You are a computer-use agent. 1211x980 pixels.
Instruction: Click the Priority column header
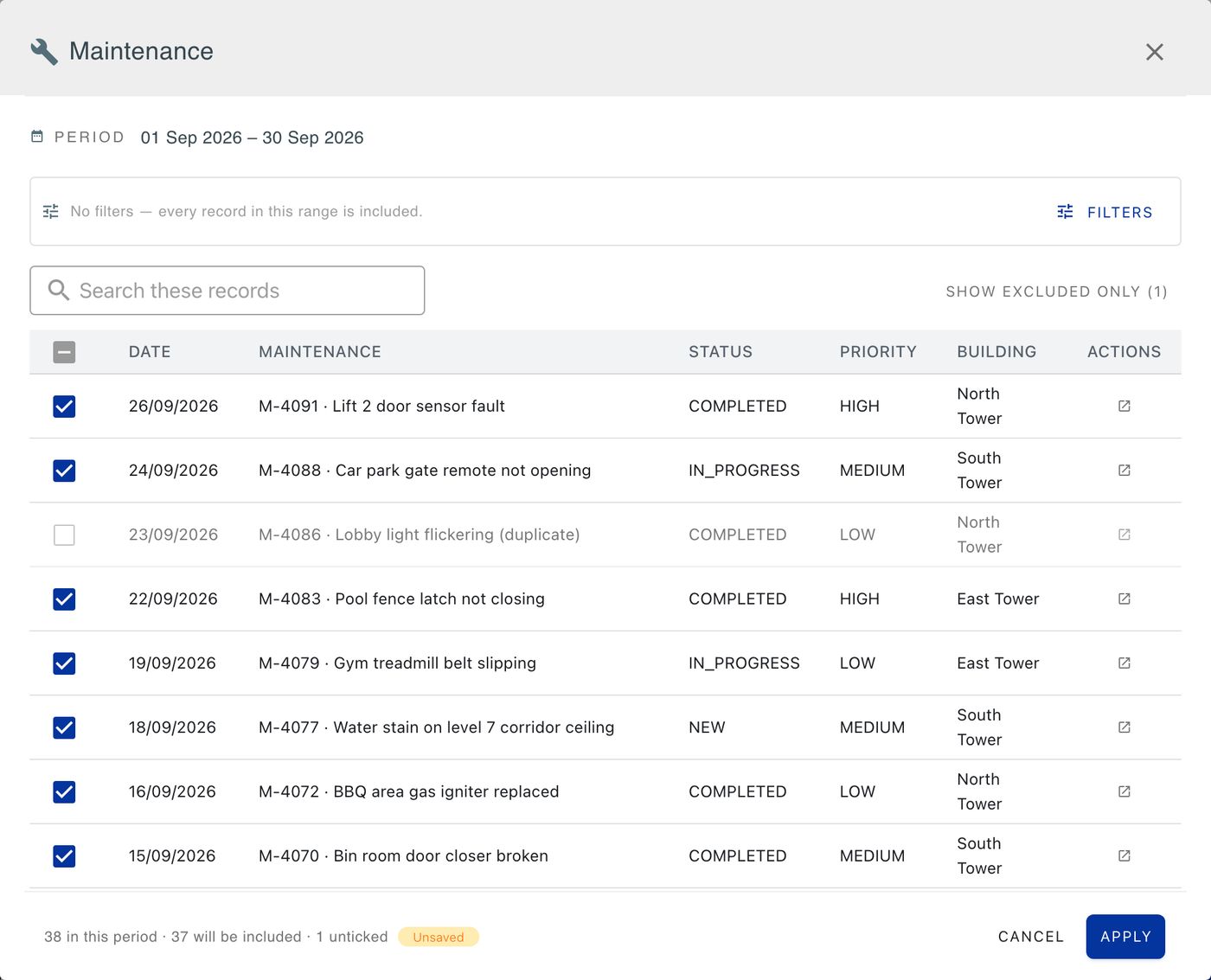(x=878, y=352)
